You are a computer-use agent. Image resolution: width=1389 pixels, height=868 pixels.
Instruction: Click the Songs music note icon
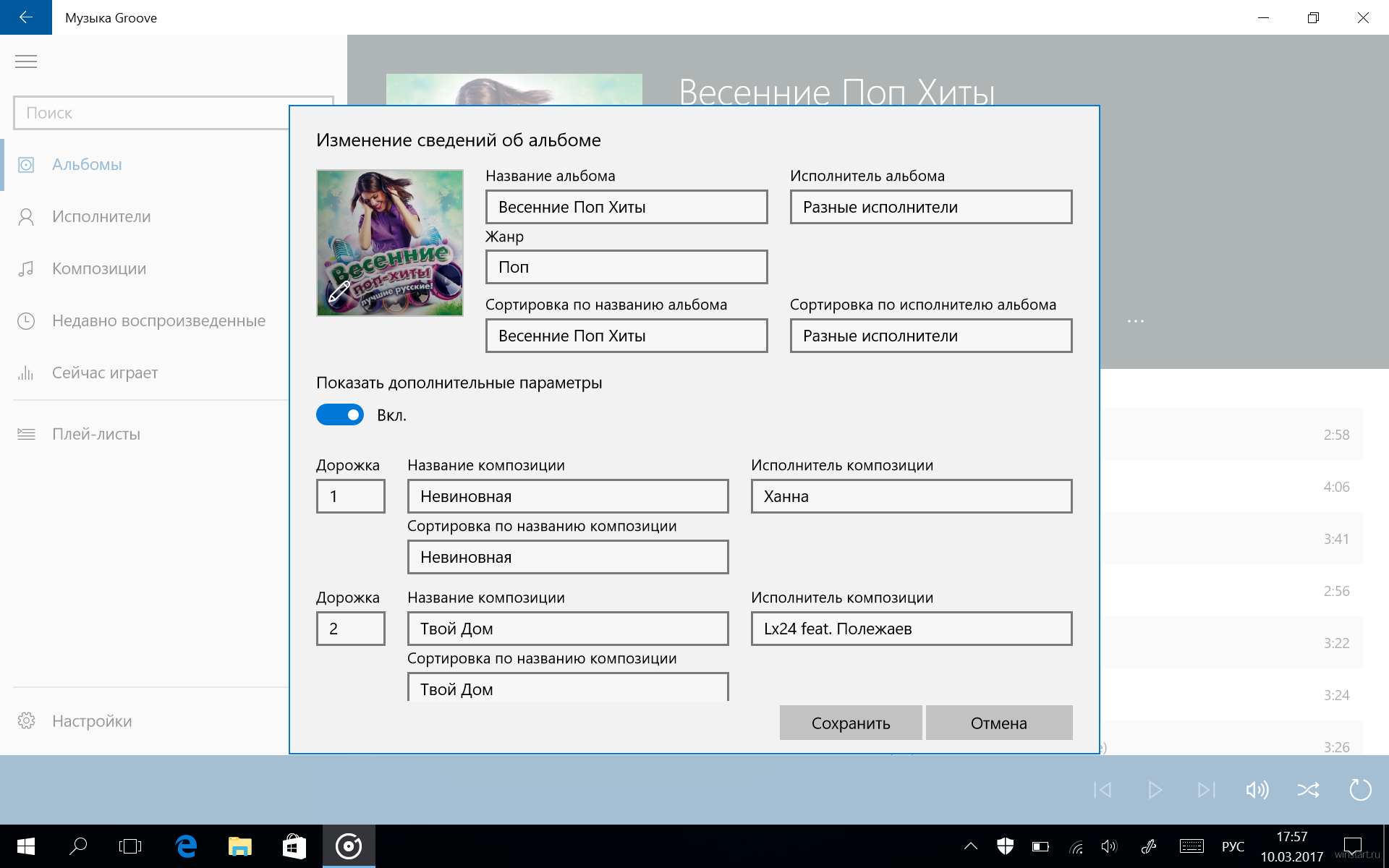pos(26,269)
